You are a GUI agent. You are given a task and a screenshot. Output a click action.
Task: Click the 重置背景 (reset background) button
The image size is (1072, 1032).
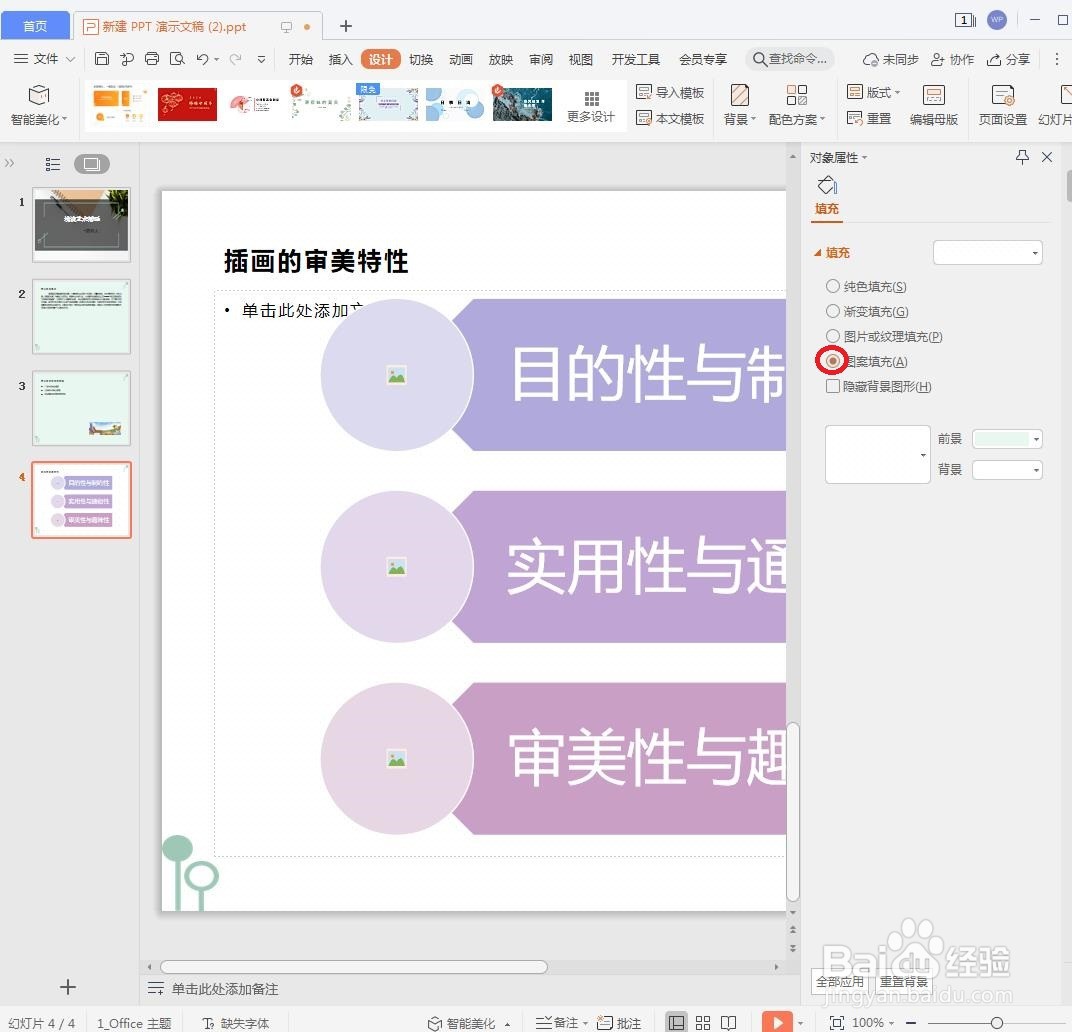[903, 981]
